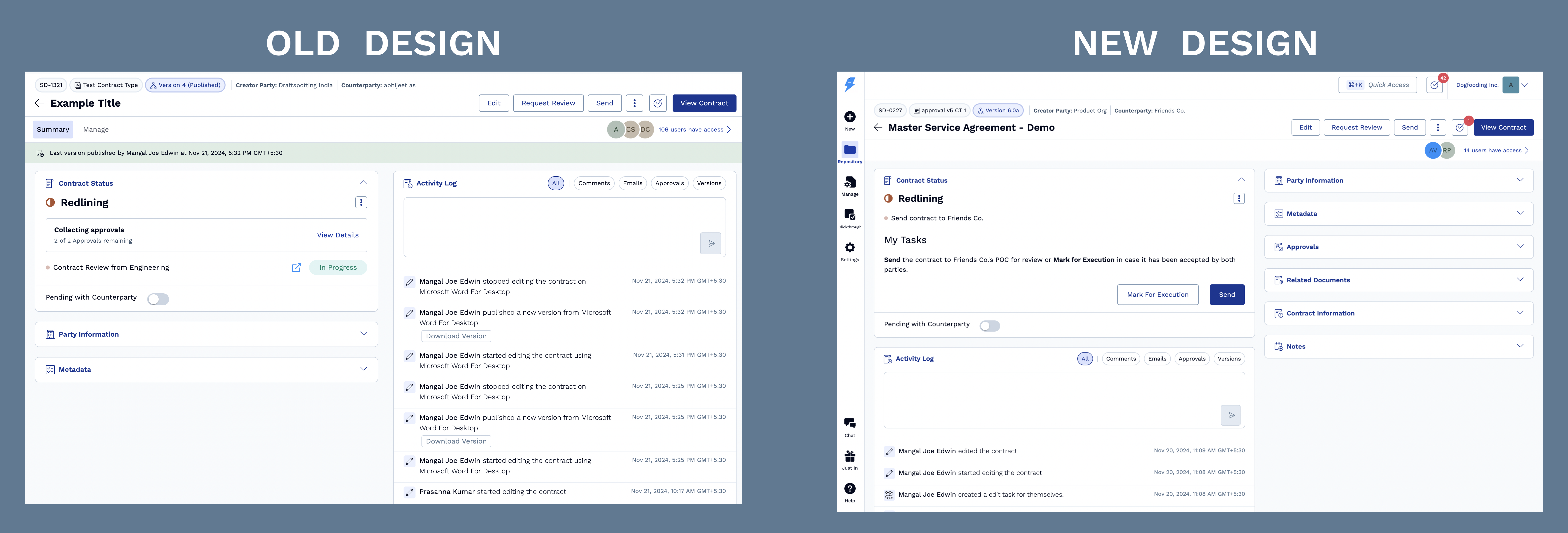Screen dimensions: 1568x533
Task: Send comment in new design Activity Log
Action: click(1231, 416)
